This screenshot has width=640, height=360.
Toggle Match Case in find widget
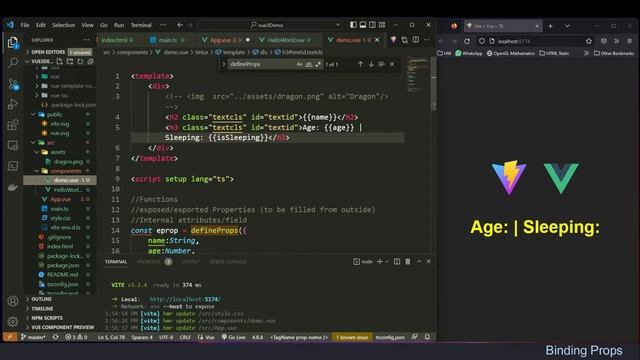coord(300,64)
